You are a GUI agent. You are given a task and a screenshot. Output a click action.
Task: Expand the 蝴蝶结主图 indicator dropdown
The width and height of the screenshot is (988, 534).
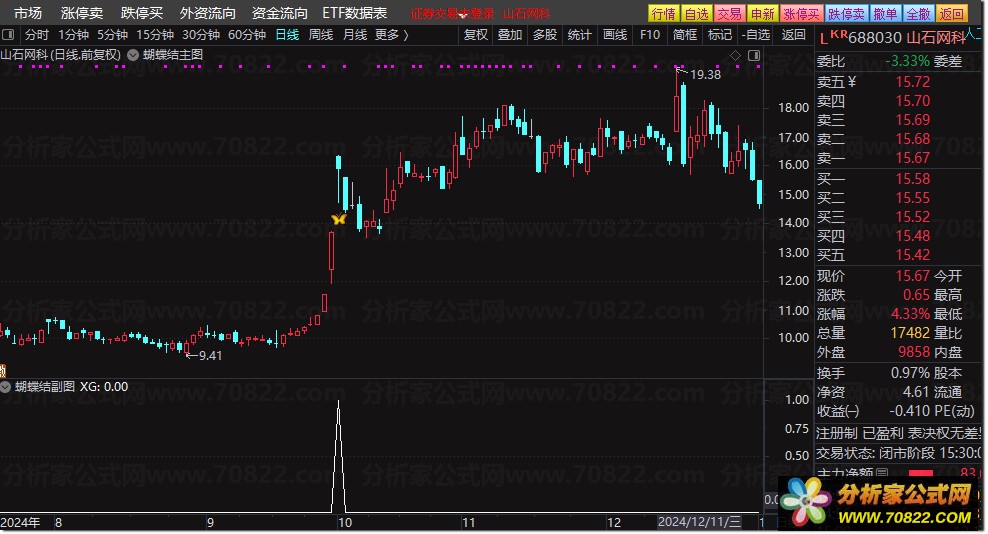(x=133, y=55)
